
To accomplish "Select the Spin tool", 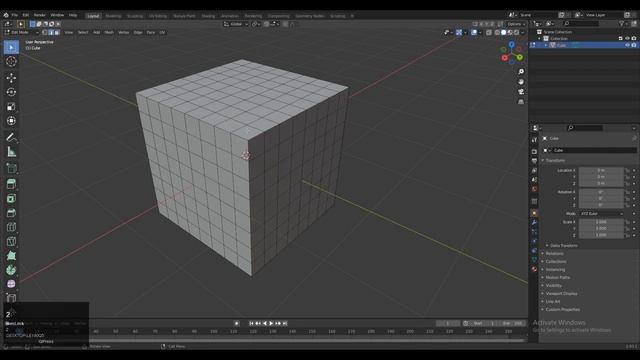I will (11, 270).
